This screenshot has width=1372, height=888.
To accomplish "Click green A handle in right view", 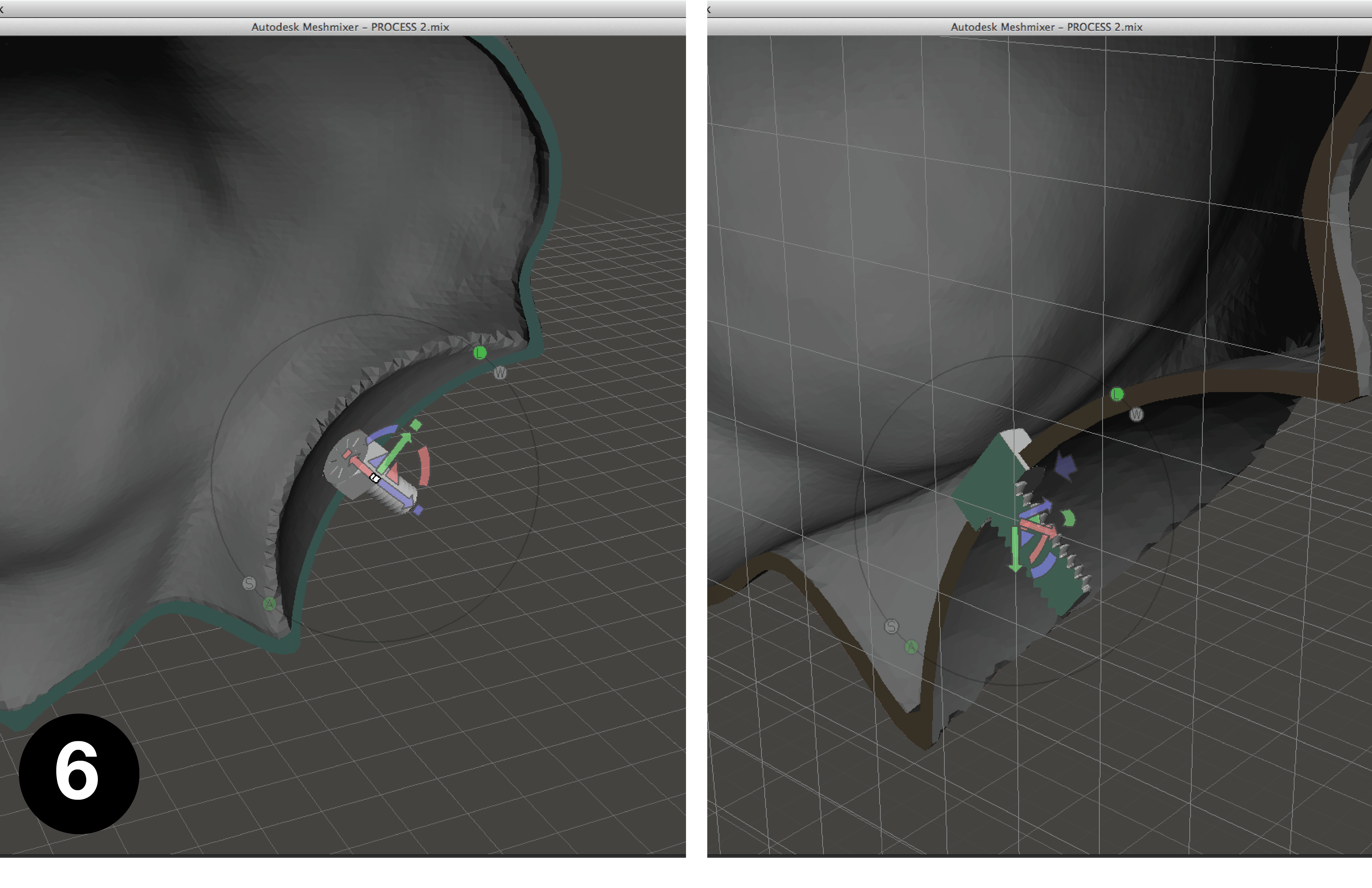I will point(911,646).
